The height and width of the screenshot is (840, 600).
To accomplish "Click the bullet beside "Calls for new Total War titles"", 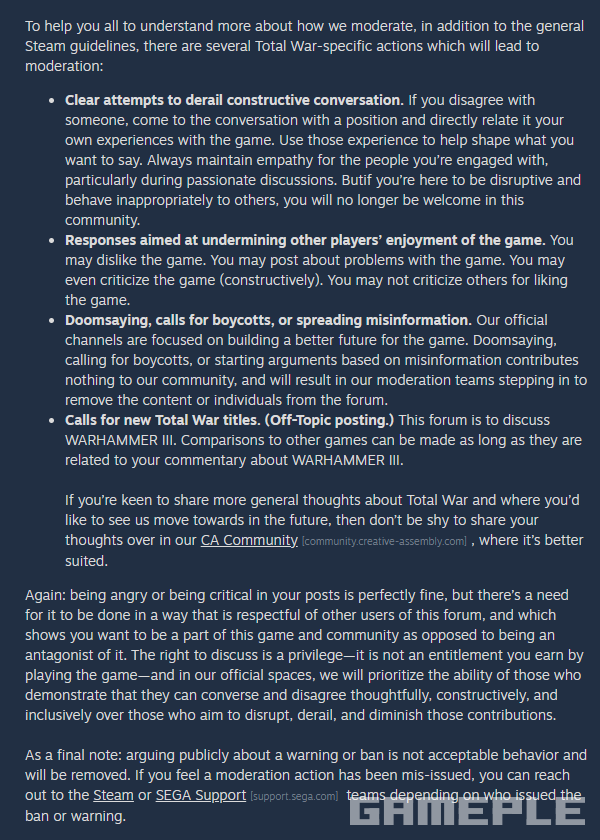I will (52, 420).
